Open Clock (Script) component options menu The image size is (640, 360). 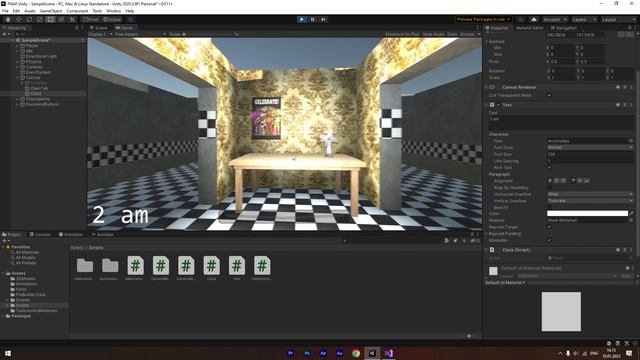(x=631, y=250)
